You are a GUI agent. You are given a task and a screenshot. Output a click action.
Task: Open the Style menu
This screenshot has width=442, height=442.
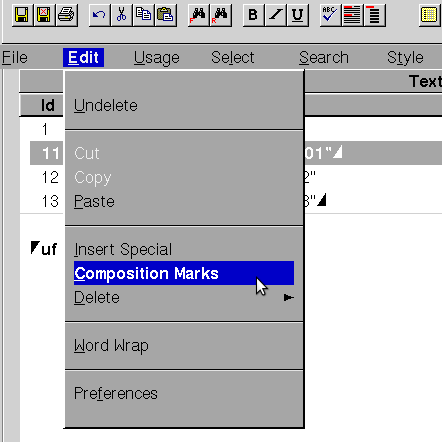pyautogui.click(x=405, y=58)
